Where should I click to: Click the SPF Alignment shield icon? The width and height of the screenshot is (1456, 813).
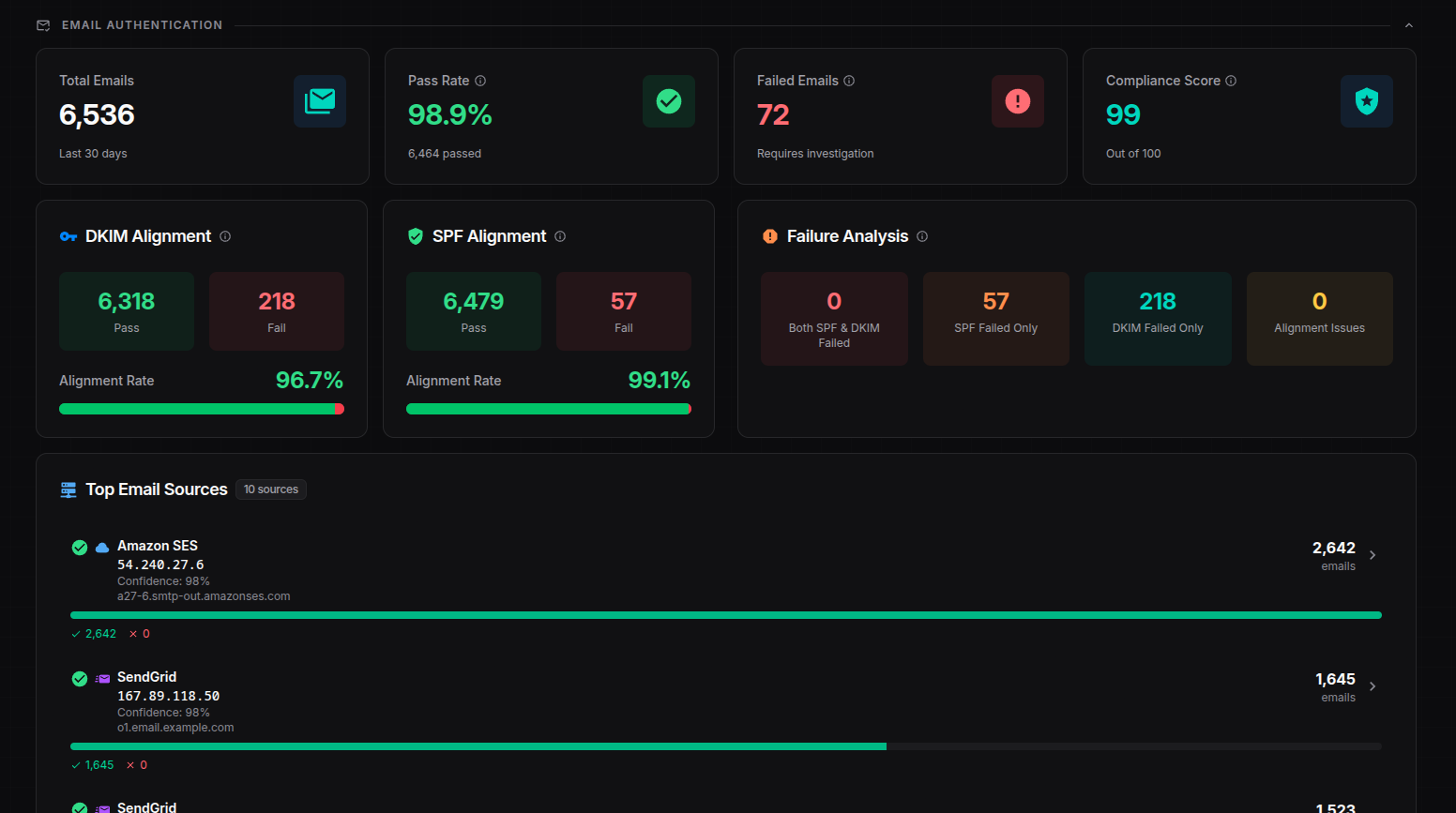pyautogui.click(x=416, y=236)
